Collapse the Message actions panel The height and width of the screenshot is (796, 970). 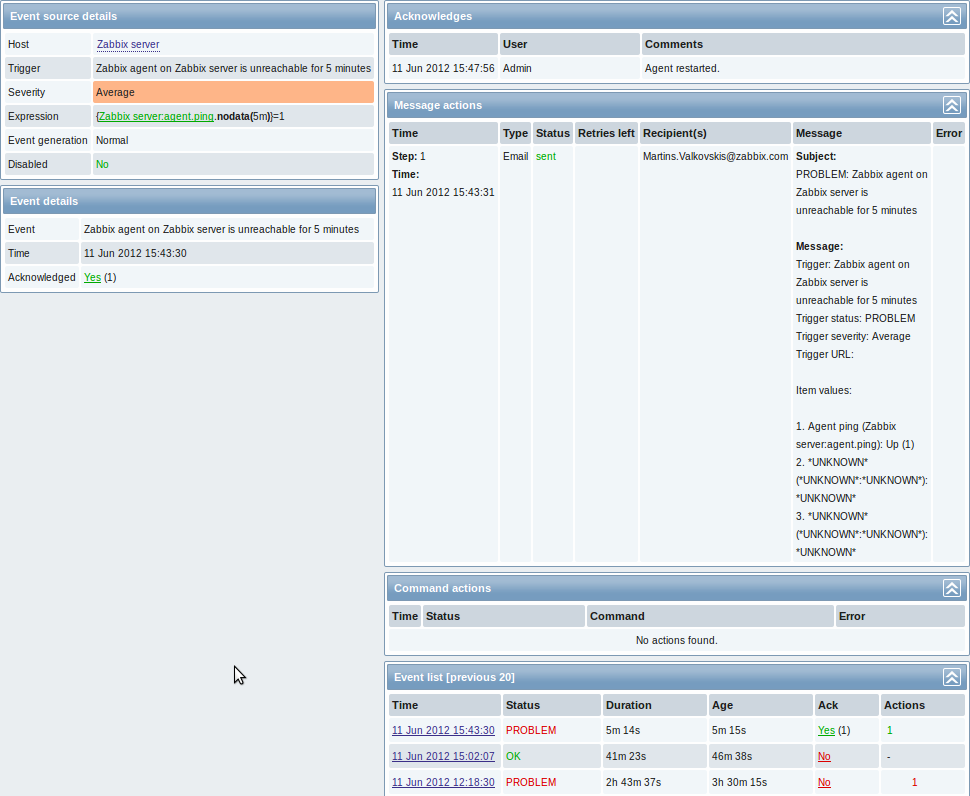click(x=951, y=105)
